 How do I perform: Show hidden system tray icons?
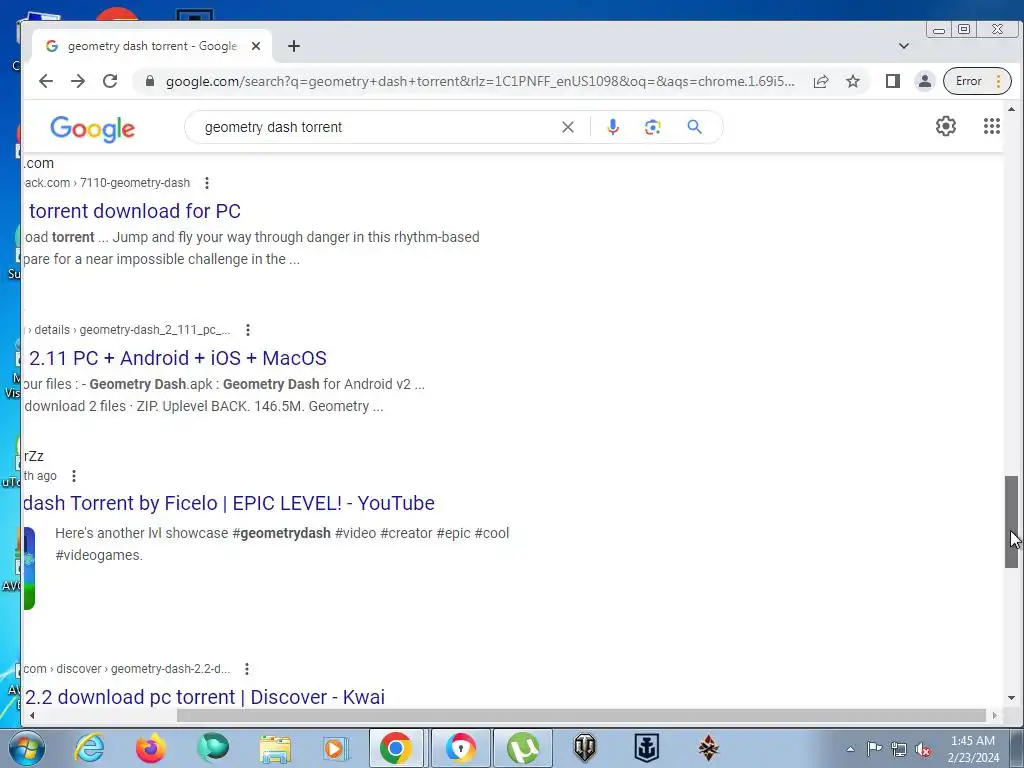pos(850,749)
